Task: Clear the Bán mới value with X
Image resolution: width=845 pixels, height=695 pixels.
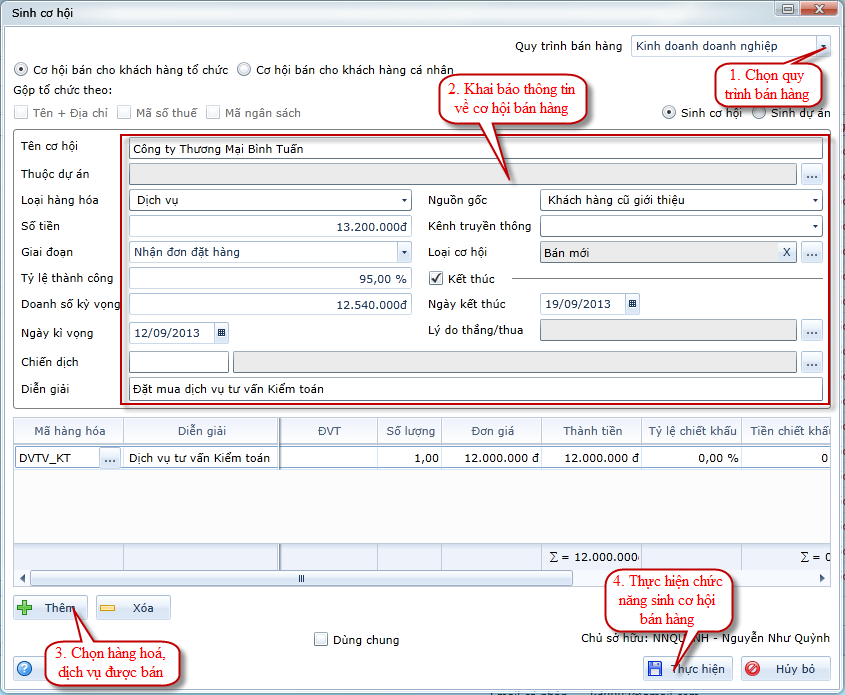Action: click(x=787, y=252)
